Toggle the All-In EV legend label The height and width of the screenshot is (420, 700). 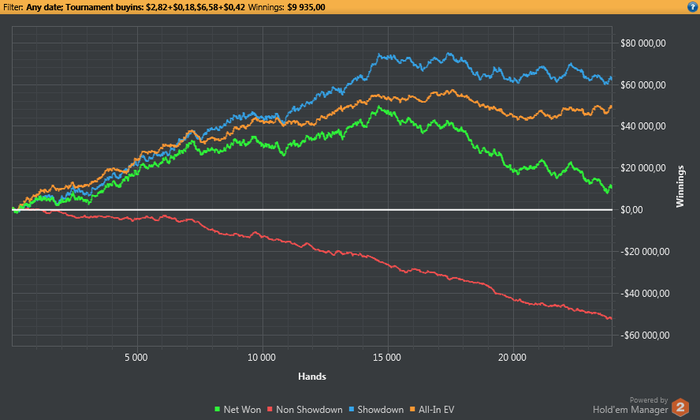[436, 409]
